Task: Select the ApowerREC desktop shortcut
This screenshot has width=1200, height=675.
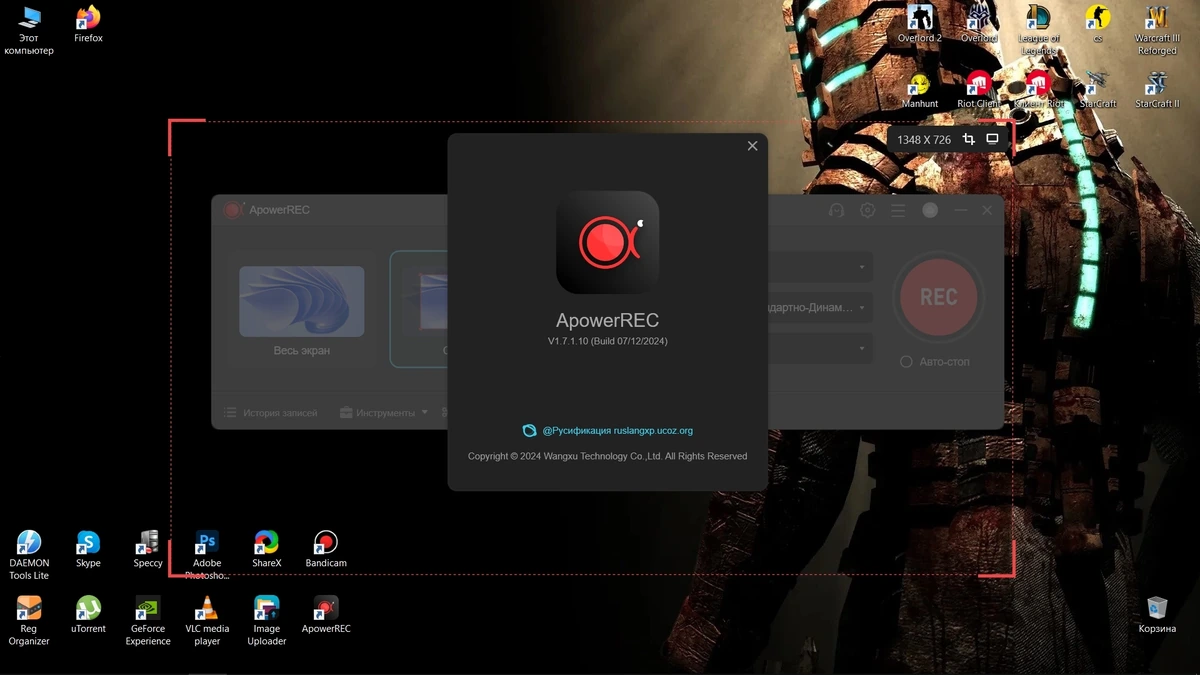Action: click(x=326, y=614)
